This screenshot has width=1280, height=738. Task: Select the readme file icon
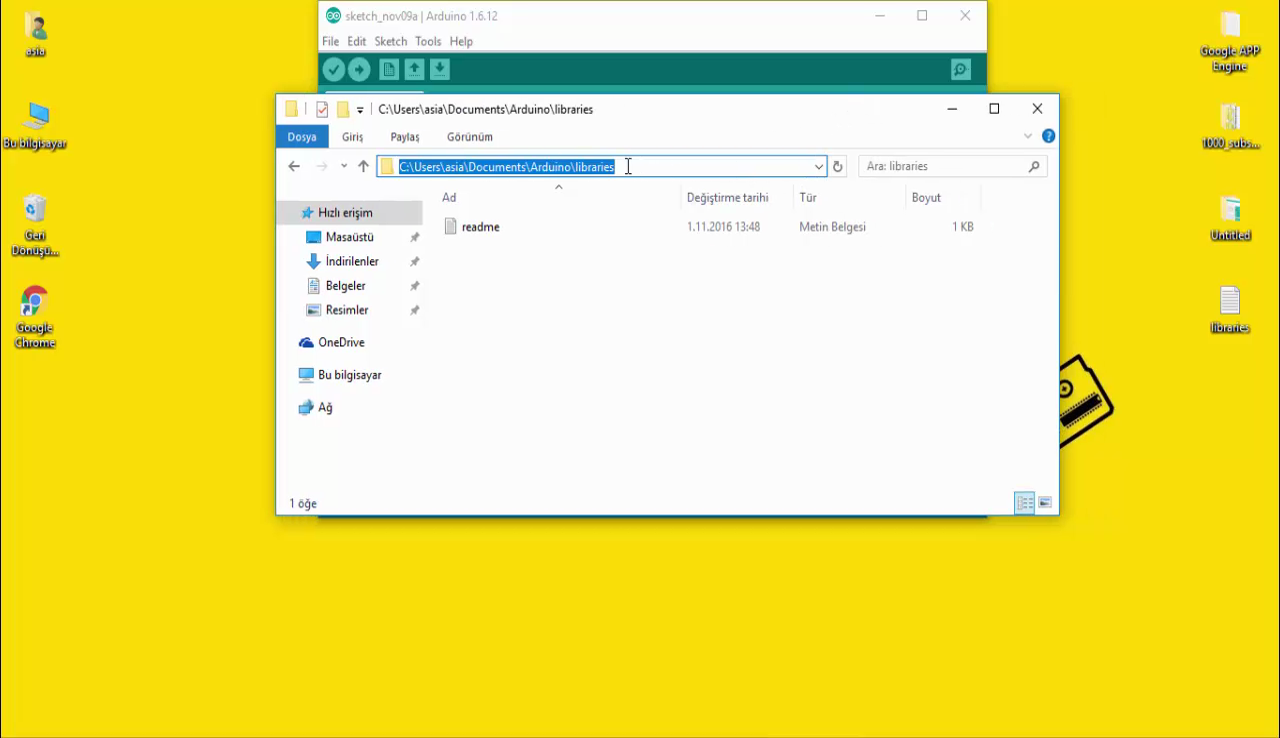pyautogui.click(x=450, y=227)
